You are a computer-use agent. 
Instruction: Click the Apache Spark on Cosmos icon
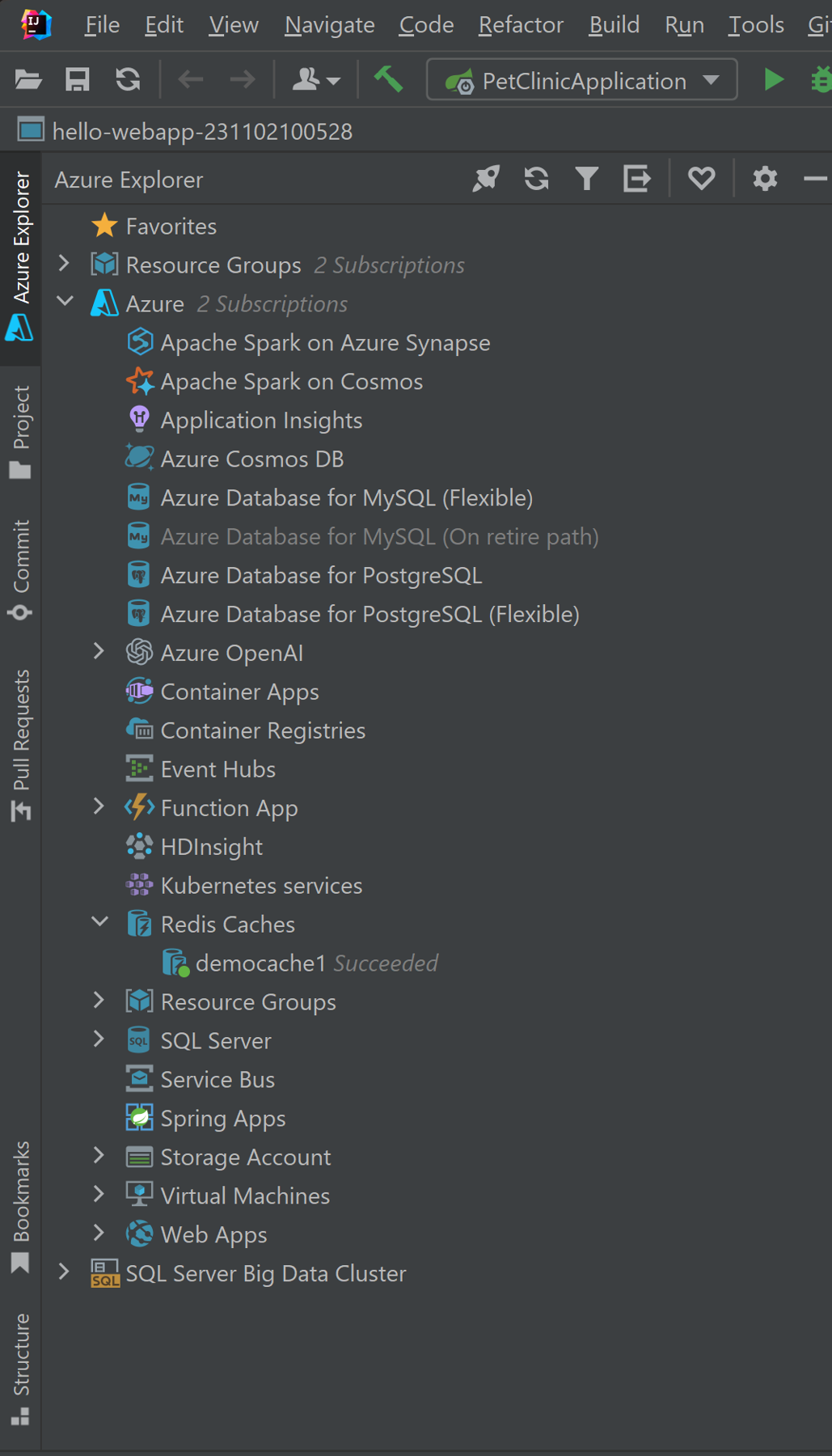point(140,381)
